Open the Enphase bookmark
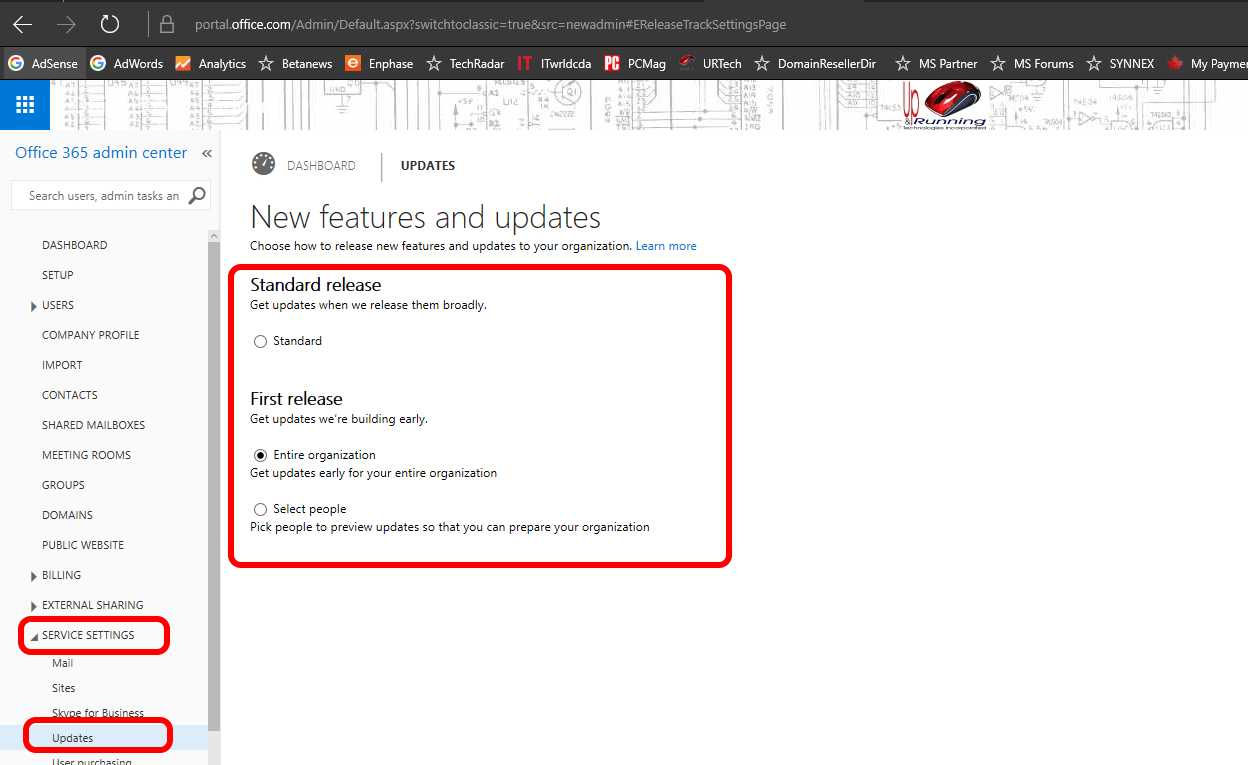The width and height of the screenshot is (1248, 765). point(379,64)
